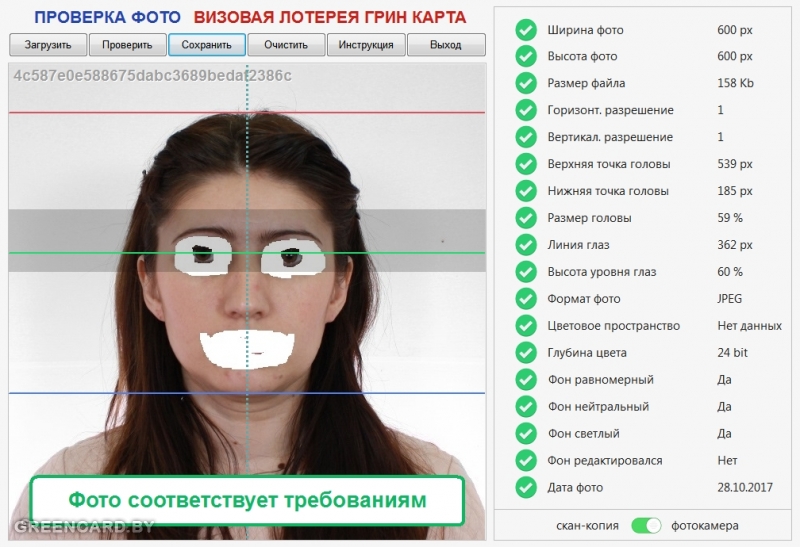
Task: Click green checkmark next to Ширина фото
Action: pyautogui.click(x=526, y=30)
